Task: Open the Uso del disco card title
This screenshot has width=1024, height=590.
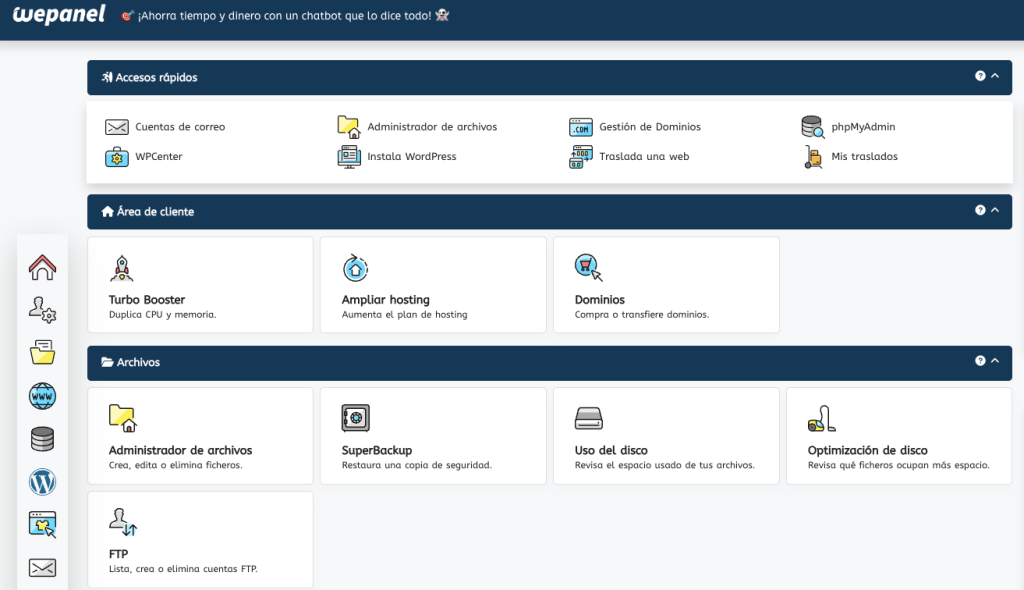Action: click(611, 450)
